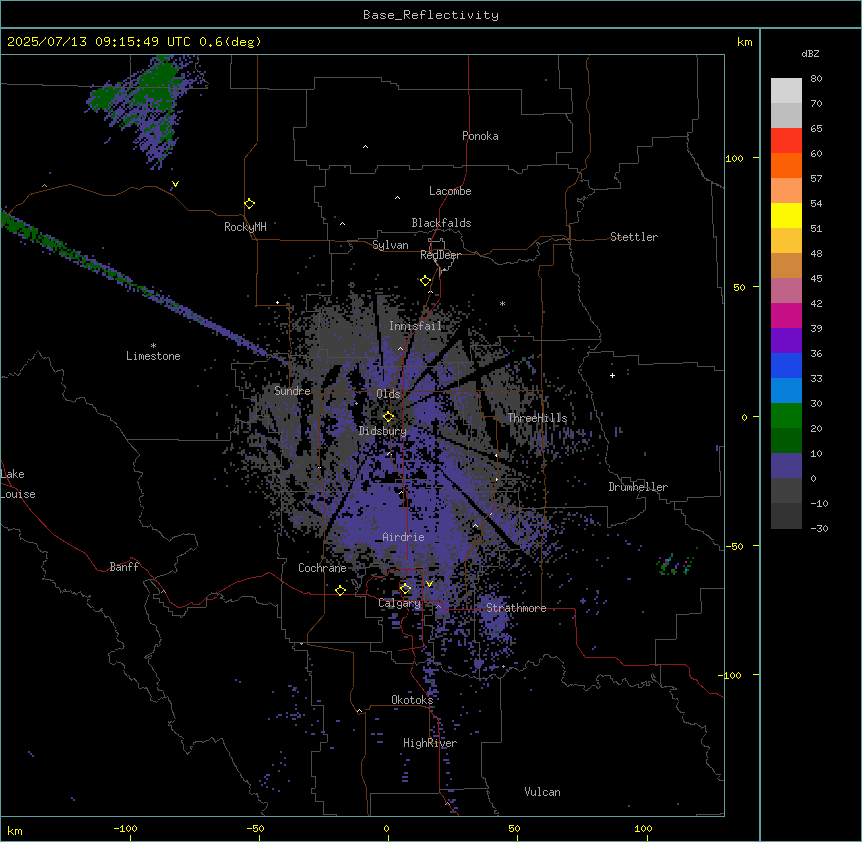This screenshot has height=842, width=862.
Task: Click the Banff label
Action: pyautogui.click(x=124, y=567)
